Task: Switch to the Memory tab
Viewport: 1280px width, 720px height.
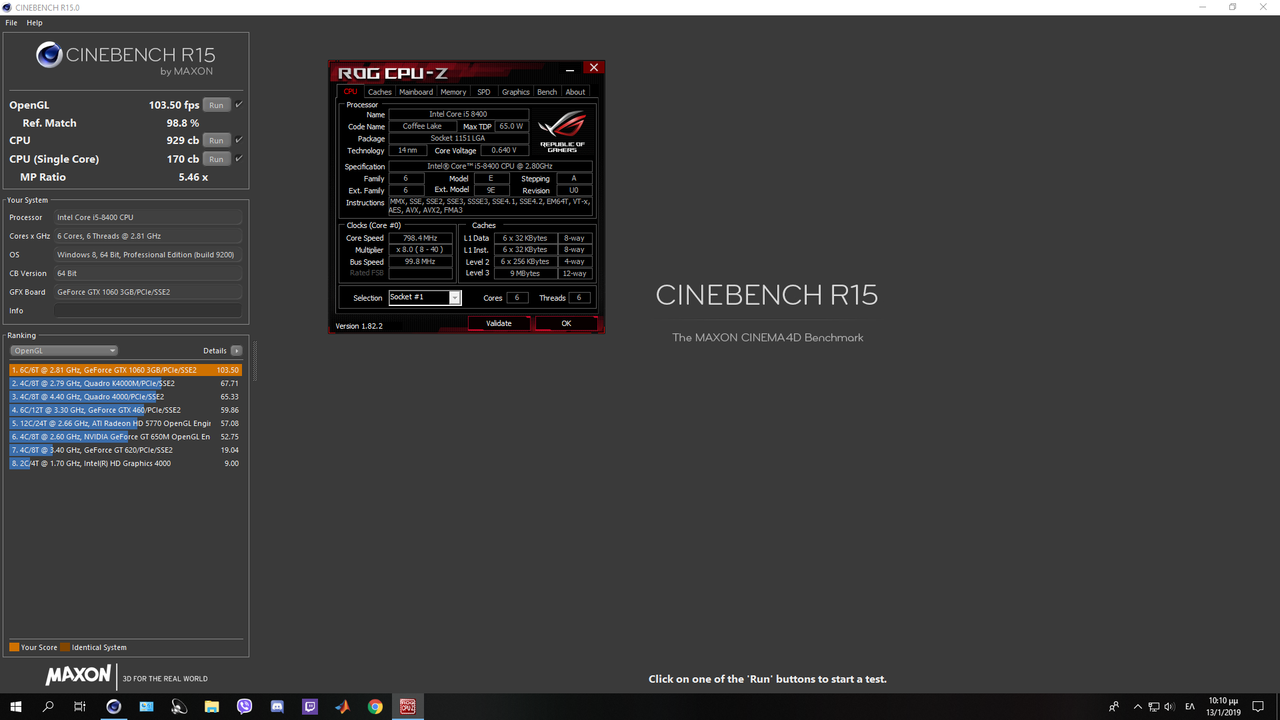Action: point(454,92)
